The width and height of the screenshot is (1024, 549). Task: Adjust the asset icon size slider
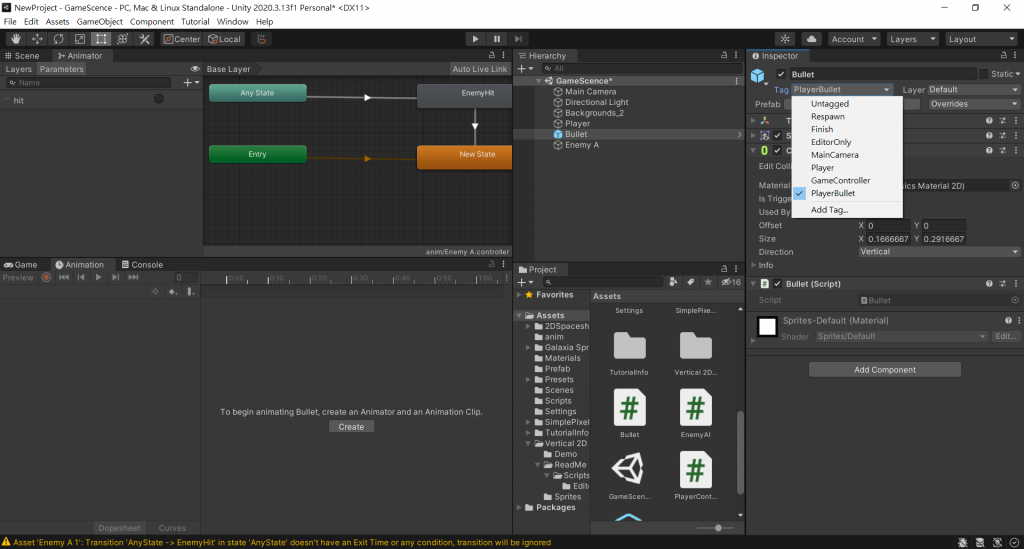point(718,527)
